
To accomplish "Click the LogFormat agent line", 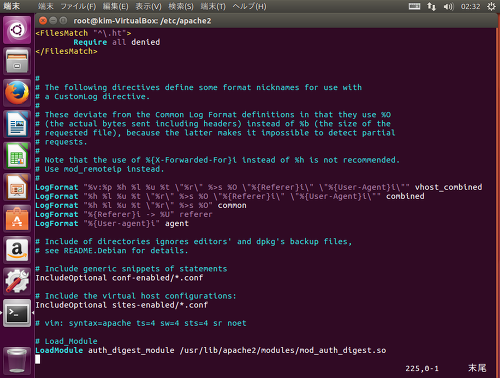I will [x=112, y=223].
